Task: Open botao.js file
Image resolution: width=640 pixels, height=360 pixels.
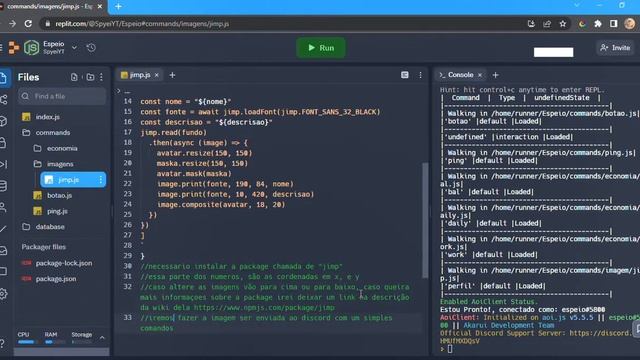Action: 59,196
